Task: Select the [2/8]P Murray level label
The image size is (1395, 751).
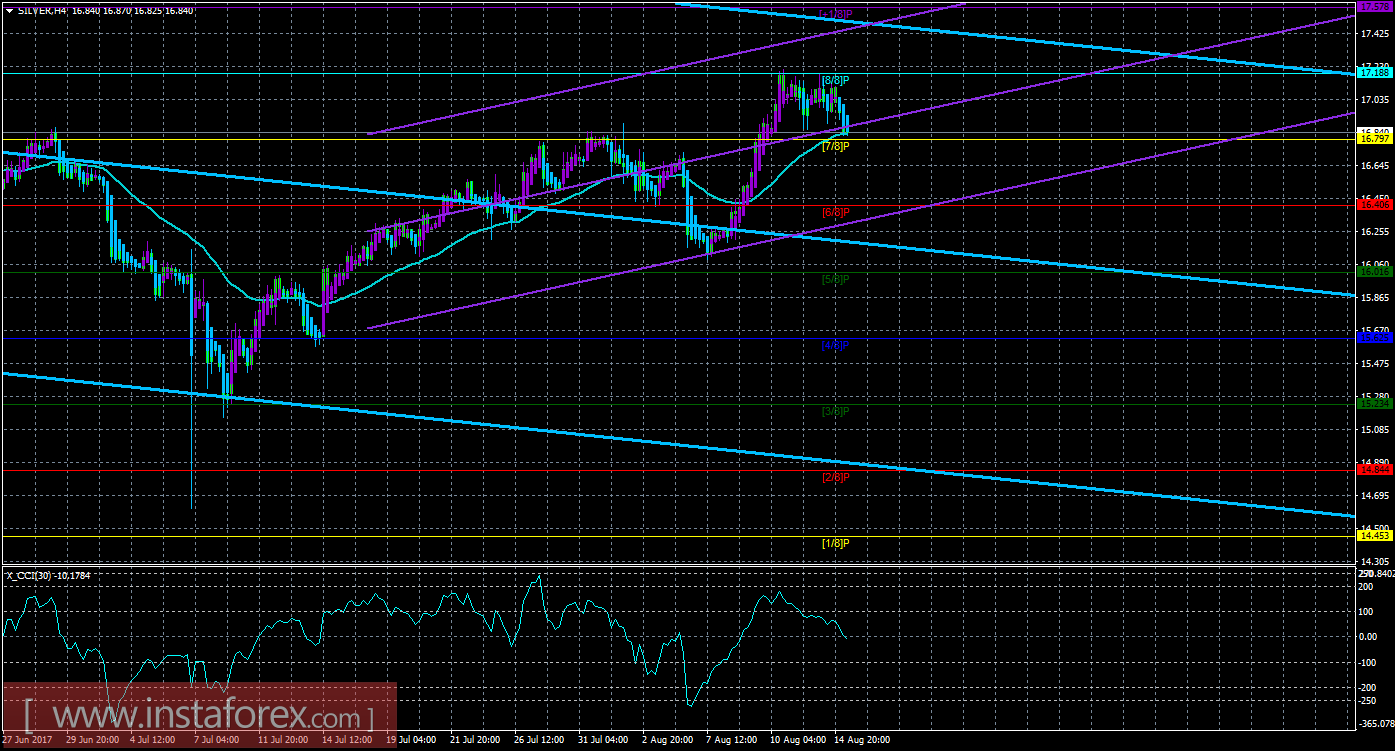Action: tap(835, 477)
